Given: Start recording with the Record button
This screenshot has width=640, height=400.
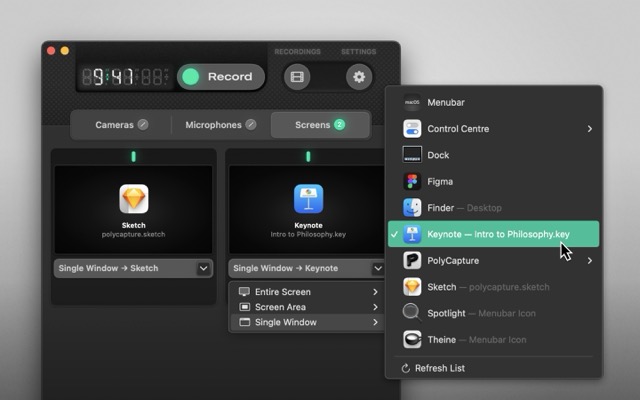Looking at the screenshot, I should click(x=221, y=77).
